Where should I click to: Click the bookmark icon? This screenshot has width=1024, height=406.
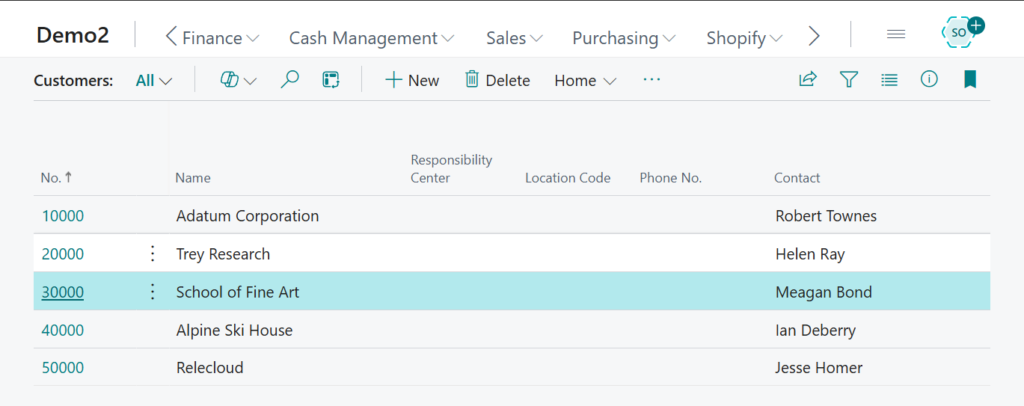click(969, 80)
